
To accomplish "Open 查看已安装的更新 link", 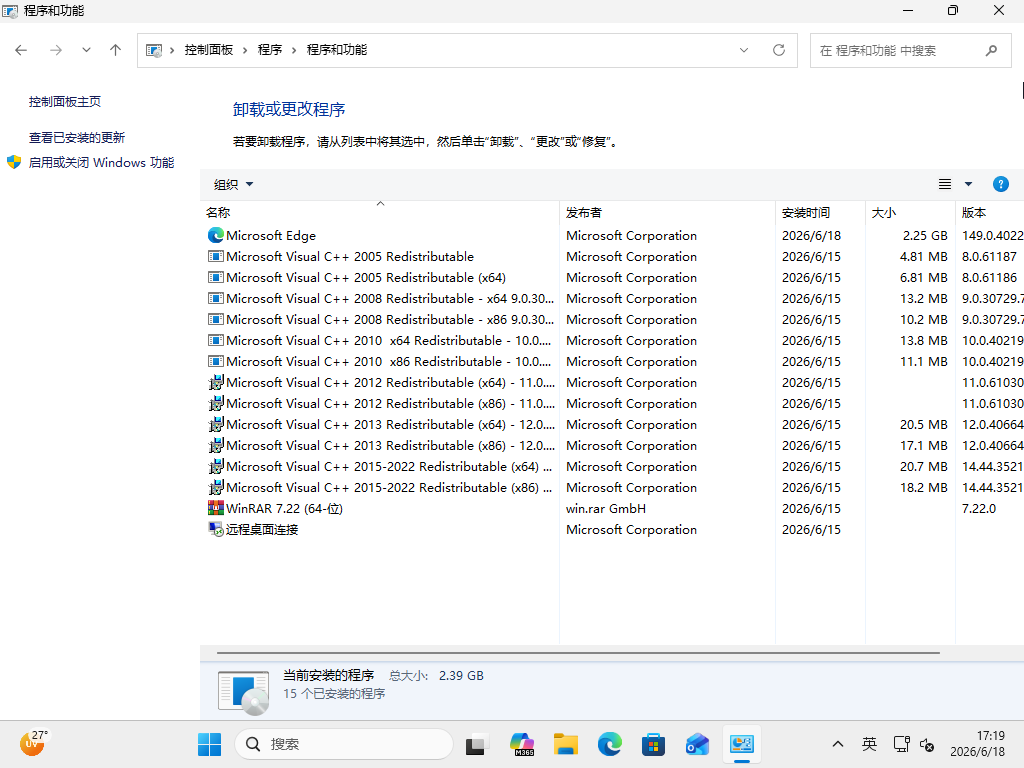I will (76, 138).
